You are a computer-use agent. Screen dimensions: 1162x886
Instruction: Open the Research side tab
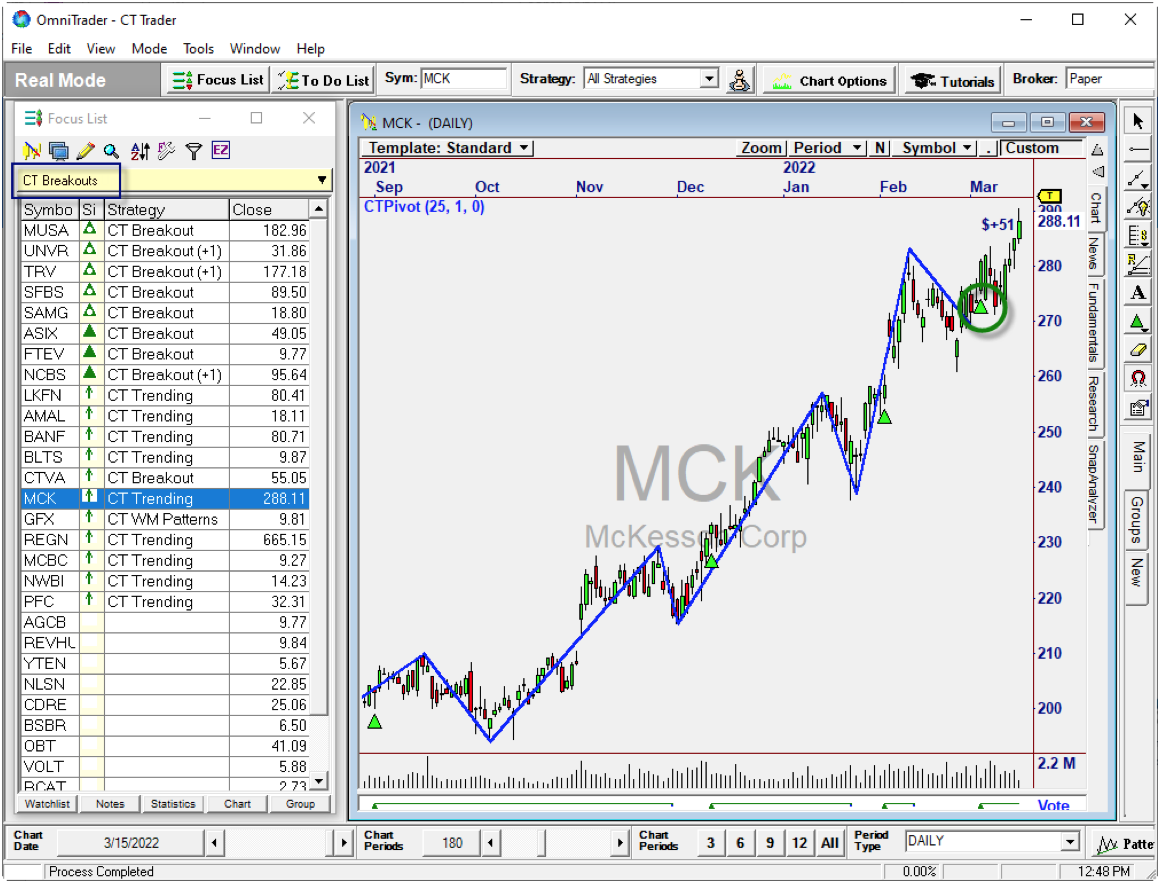[x=1095, y=404]
